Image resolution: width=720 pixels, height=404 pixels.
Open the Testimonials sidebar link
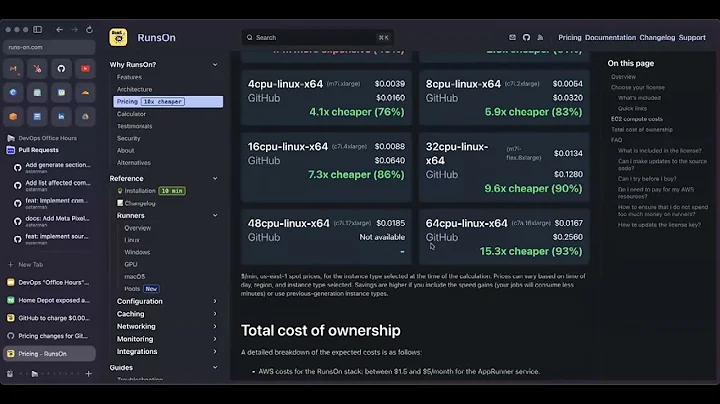134,126
